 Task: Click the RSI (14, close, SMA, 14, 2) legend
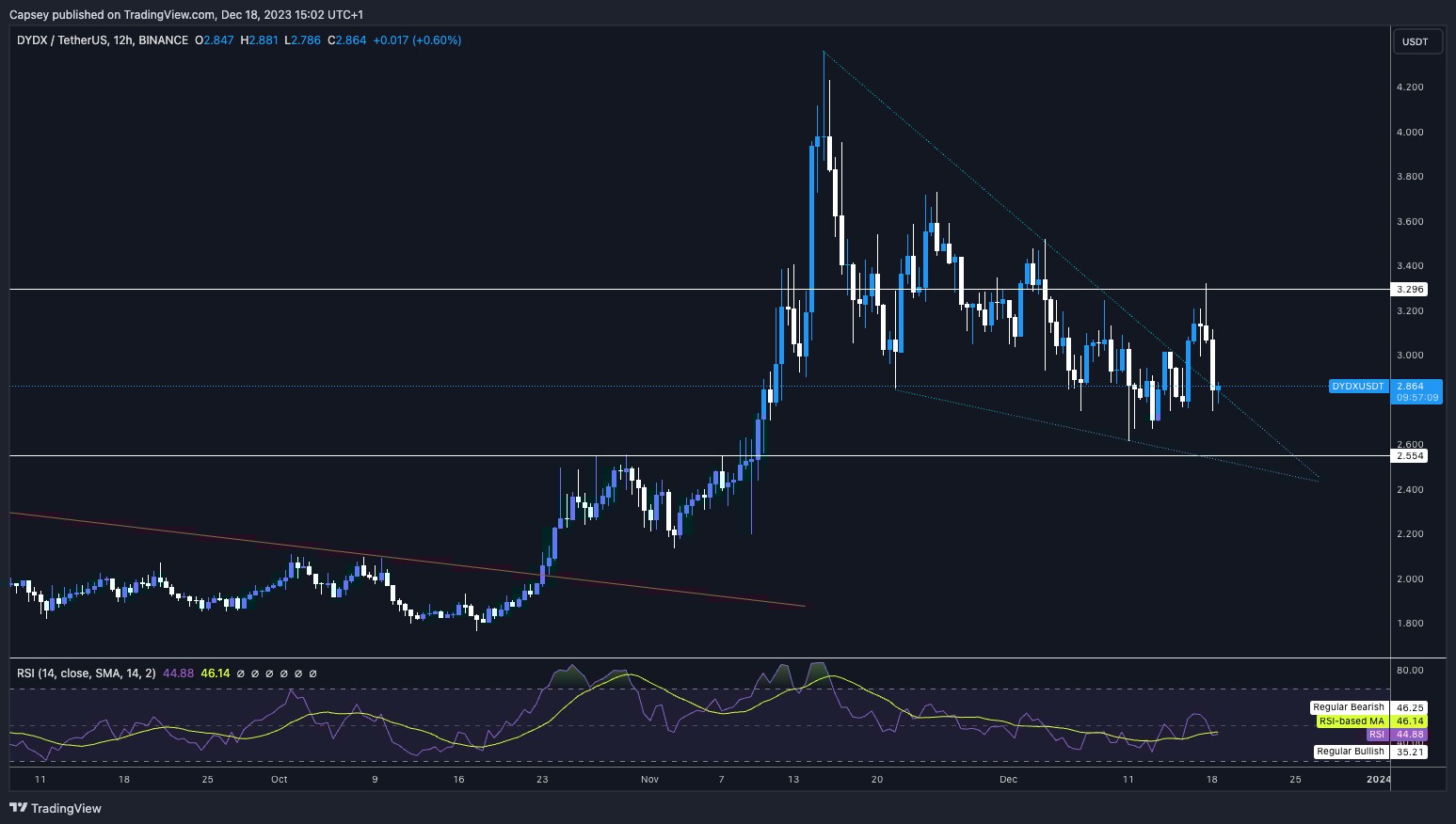click(x=87, y=673)
